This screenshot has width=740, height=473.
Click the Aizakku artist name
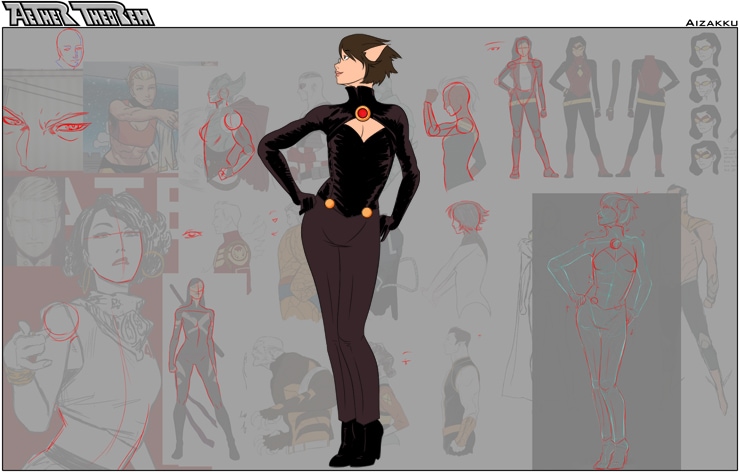tap(710, 21)
